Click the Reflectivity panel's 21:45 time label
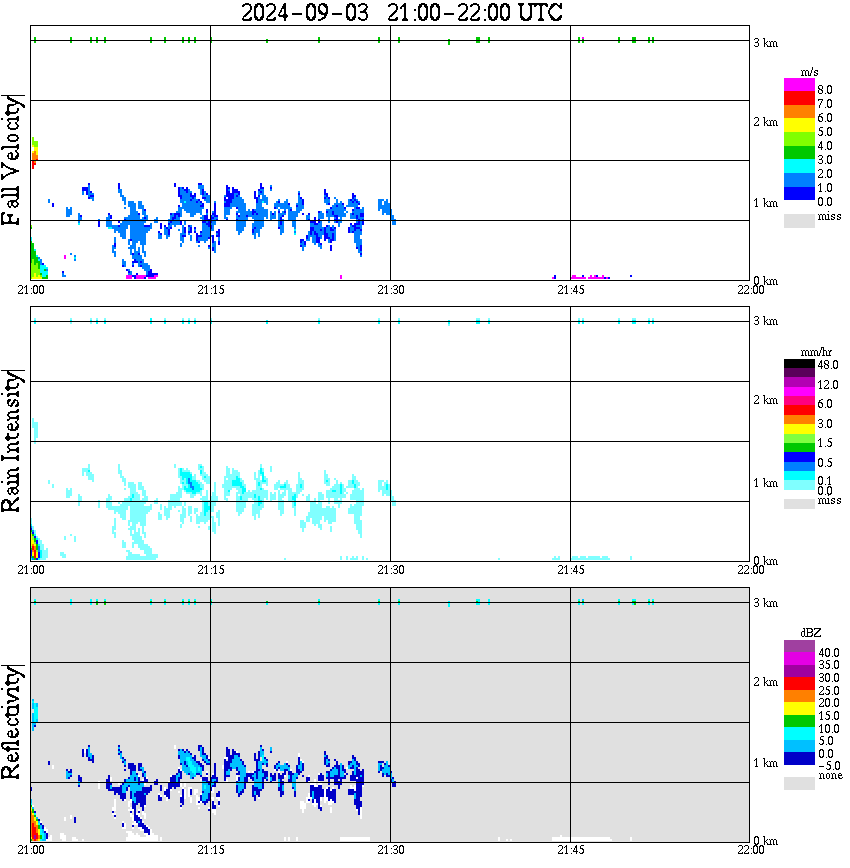Screen dimensions: 850x868 coord(571,850)
